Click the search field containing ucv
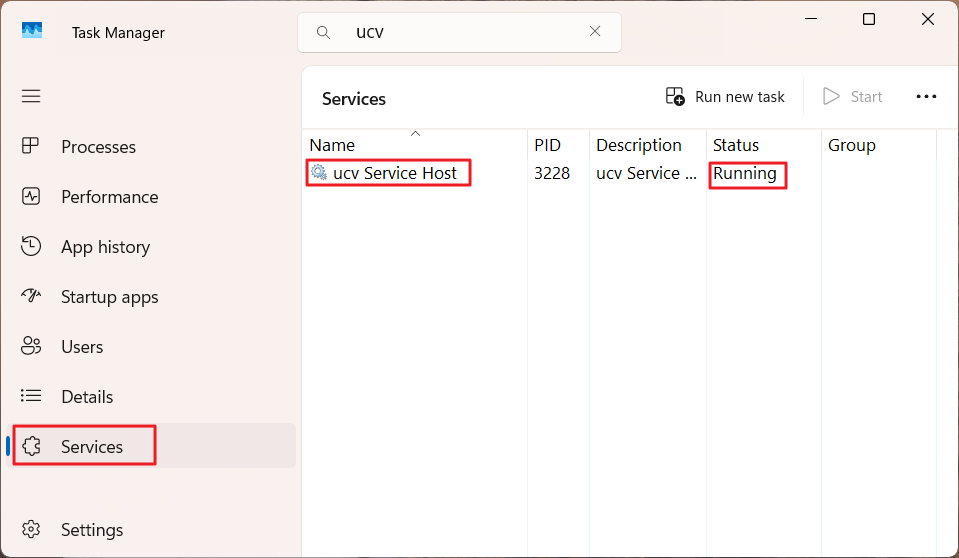Screen dimensions: 959x558 coord(460,32)
